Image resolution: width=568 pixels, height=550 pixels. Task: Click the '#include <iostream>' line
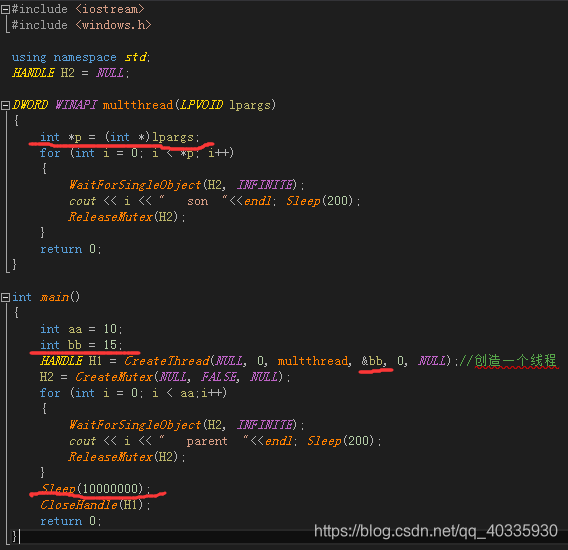[78, 9]
